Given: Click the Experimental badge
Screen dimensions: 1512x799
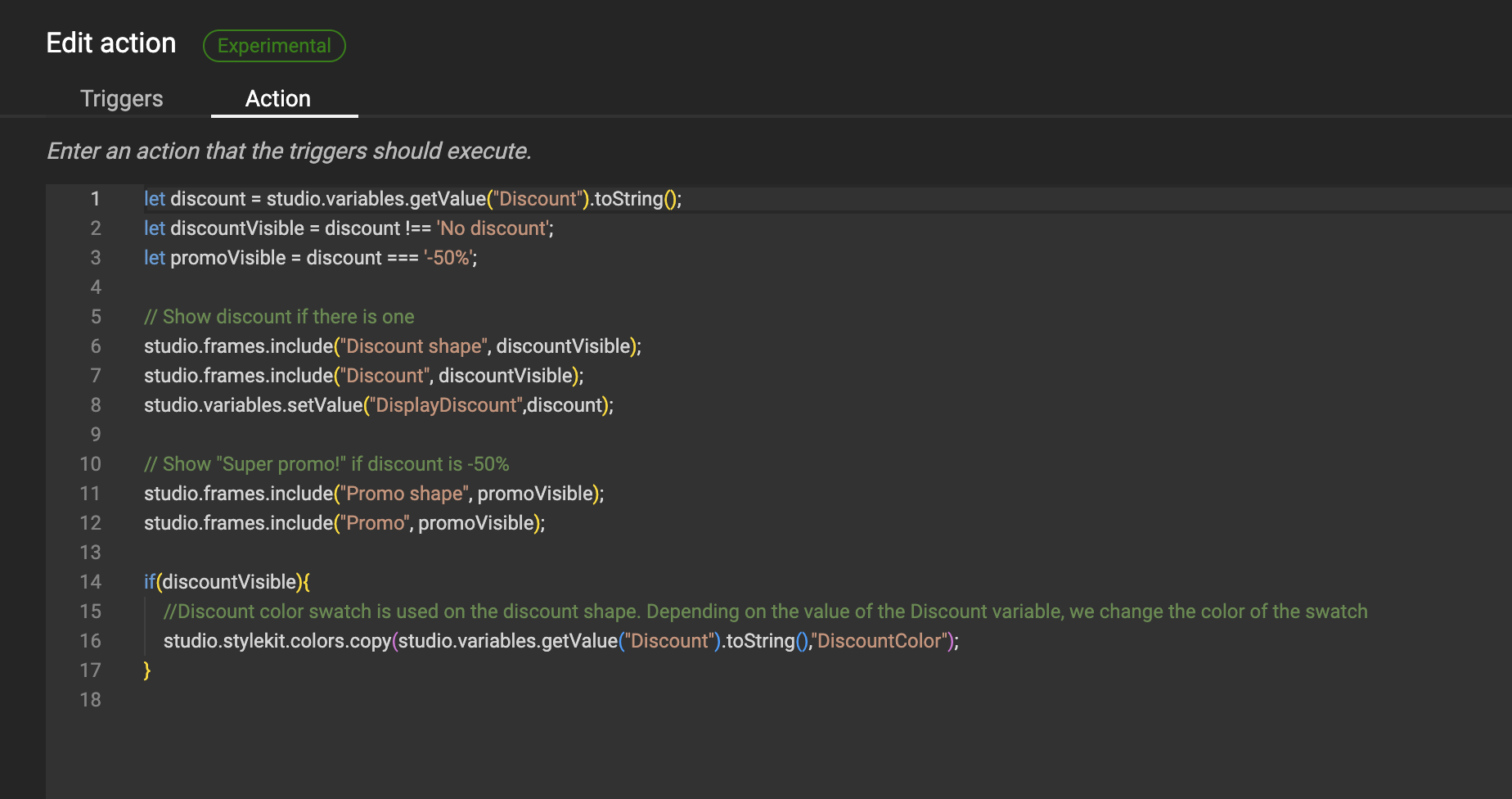Looking at the screenshot, I should coord(274,46).
